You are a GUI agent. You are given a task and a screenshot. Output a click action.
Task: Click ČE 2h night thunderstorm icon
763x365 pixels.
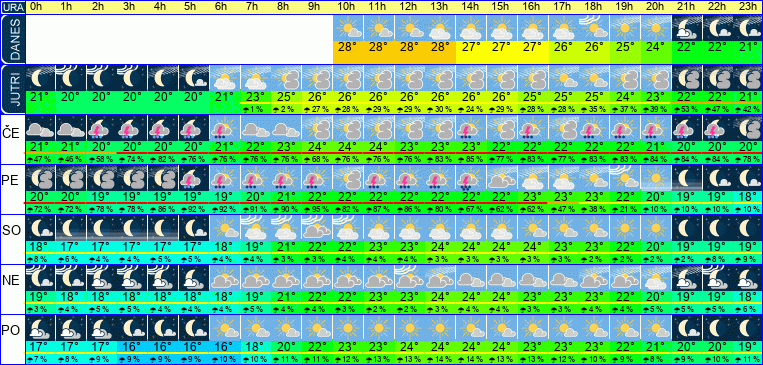(101, 128)
